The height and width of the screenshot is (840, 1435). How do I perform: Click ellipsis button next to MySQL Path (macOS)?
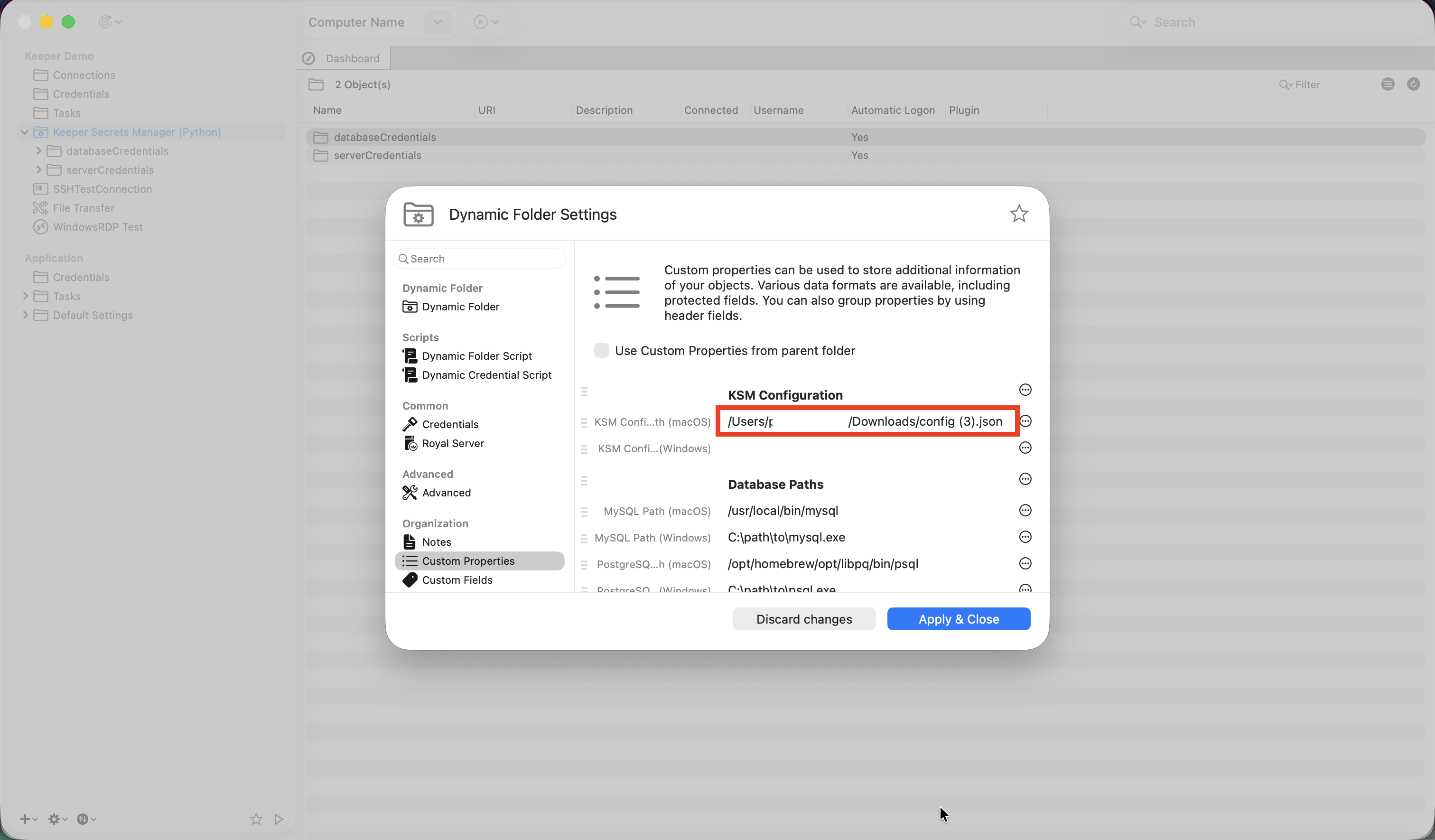[1025, 510]
